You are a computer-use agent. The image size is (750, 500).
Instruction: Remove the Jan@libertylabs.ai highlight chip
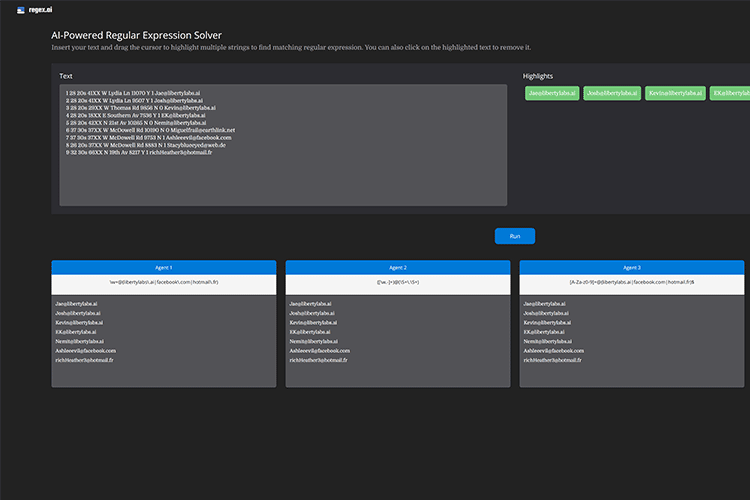(551, 93)
